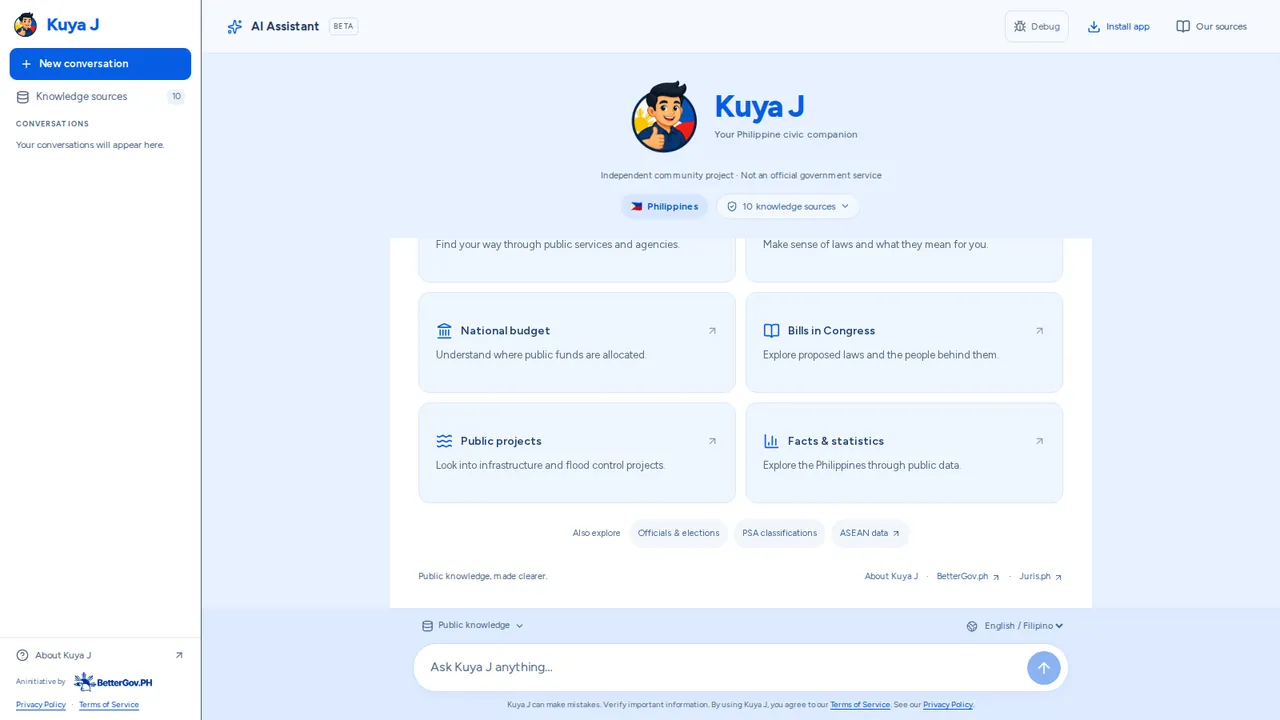This screenshot has width=1280, height=720.
Task: Open Privacy Policy link below input
Action: tap(948, 705)
